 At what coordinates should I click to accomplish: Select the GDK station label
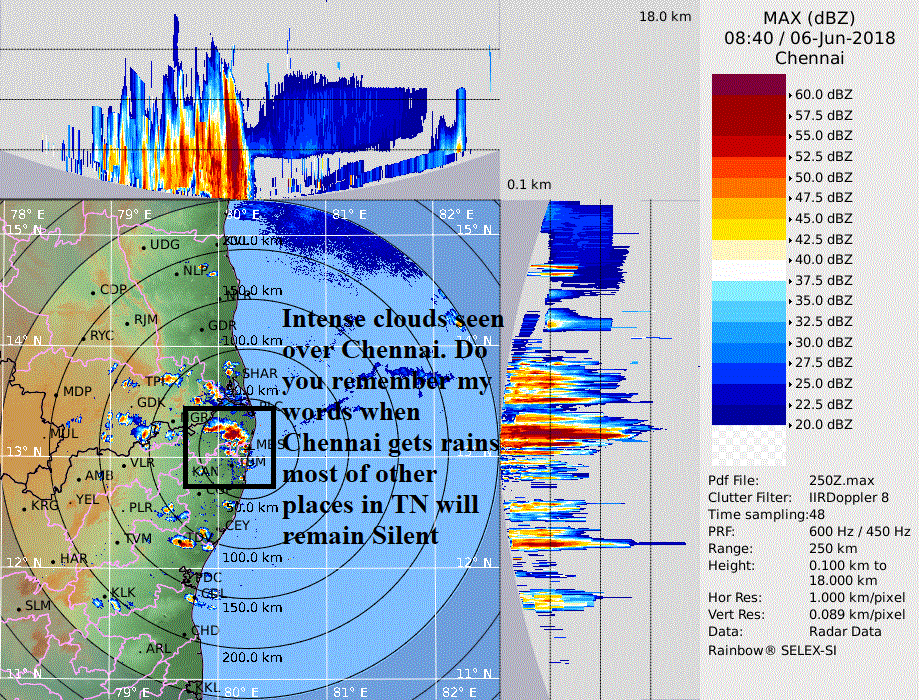pyautogui.click(x=151, y=403)
